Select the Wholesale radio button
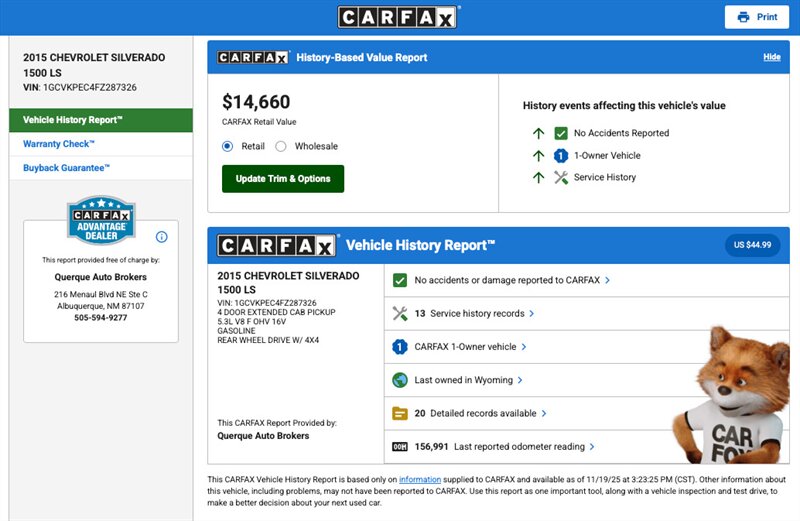This screenshot has height=521, width=800. pos(281,146)
